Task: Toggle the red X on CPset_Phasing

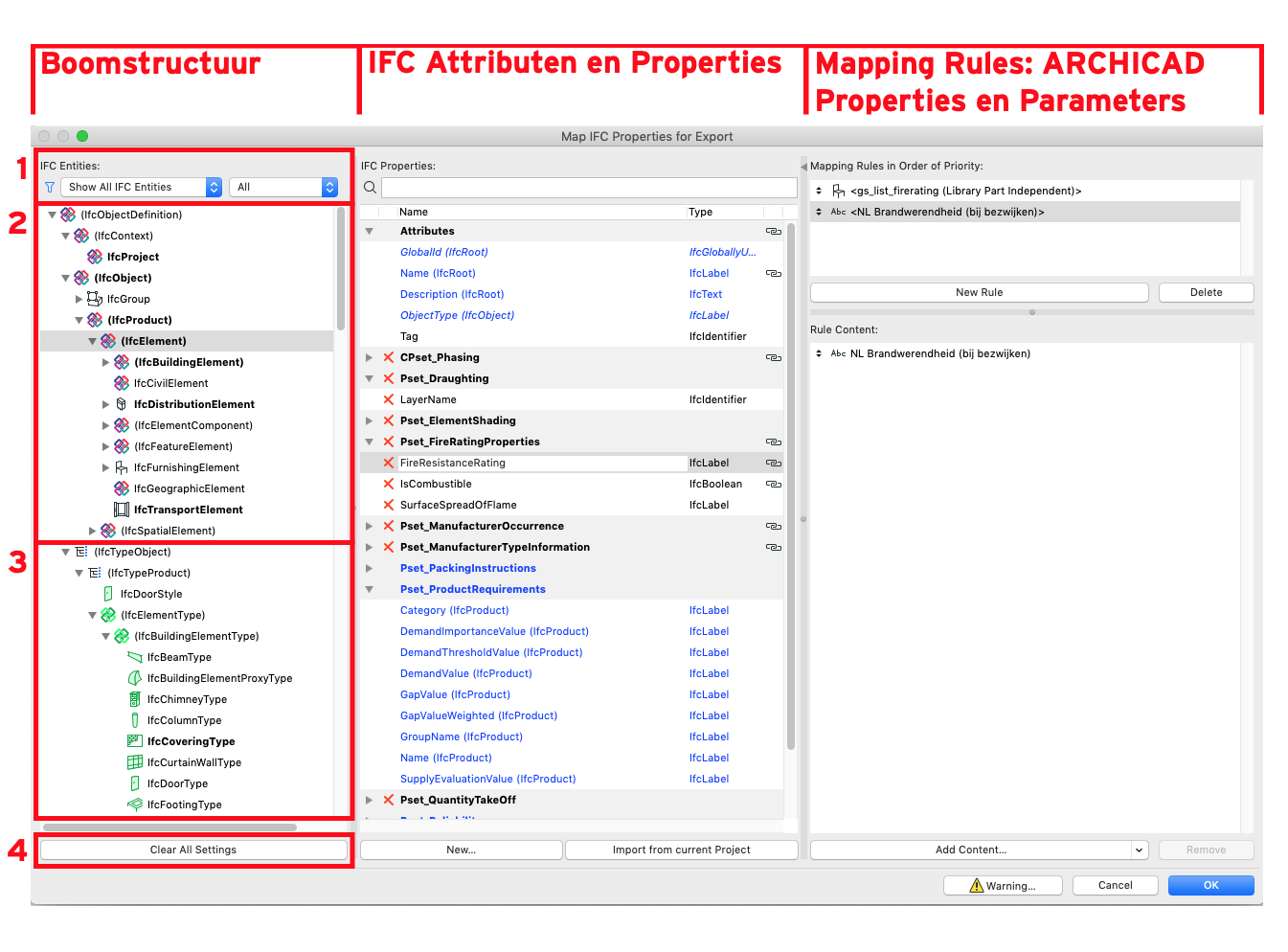Action: tap(389, 357)
